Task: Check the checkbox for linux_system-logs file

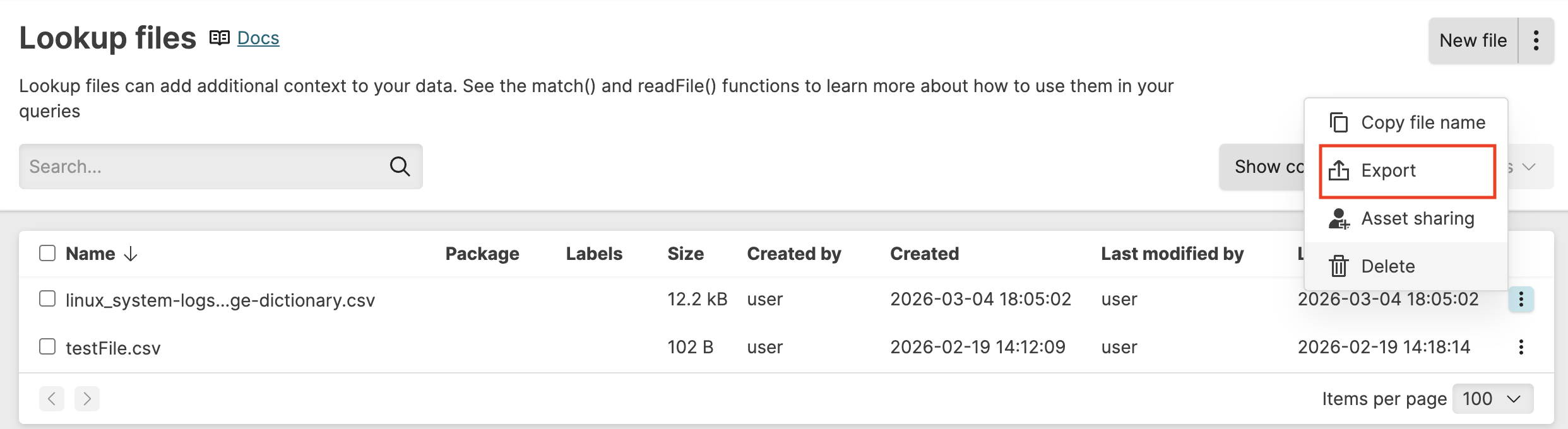Action: (47, 299)
